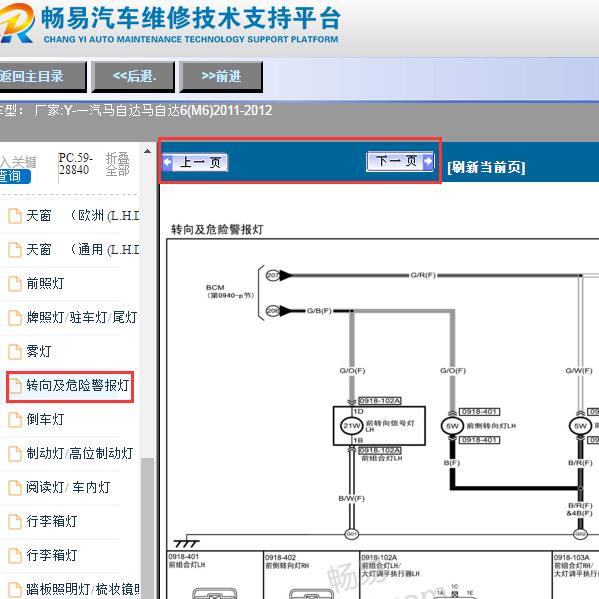This screenshot has width=599, height=599.
Task: Click right arrow icon on 下一页
Action: pyautogui.click(x=428, y=161)
